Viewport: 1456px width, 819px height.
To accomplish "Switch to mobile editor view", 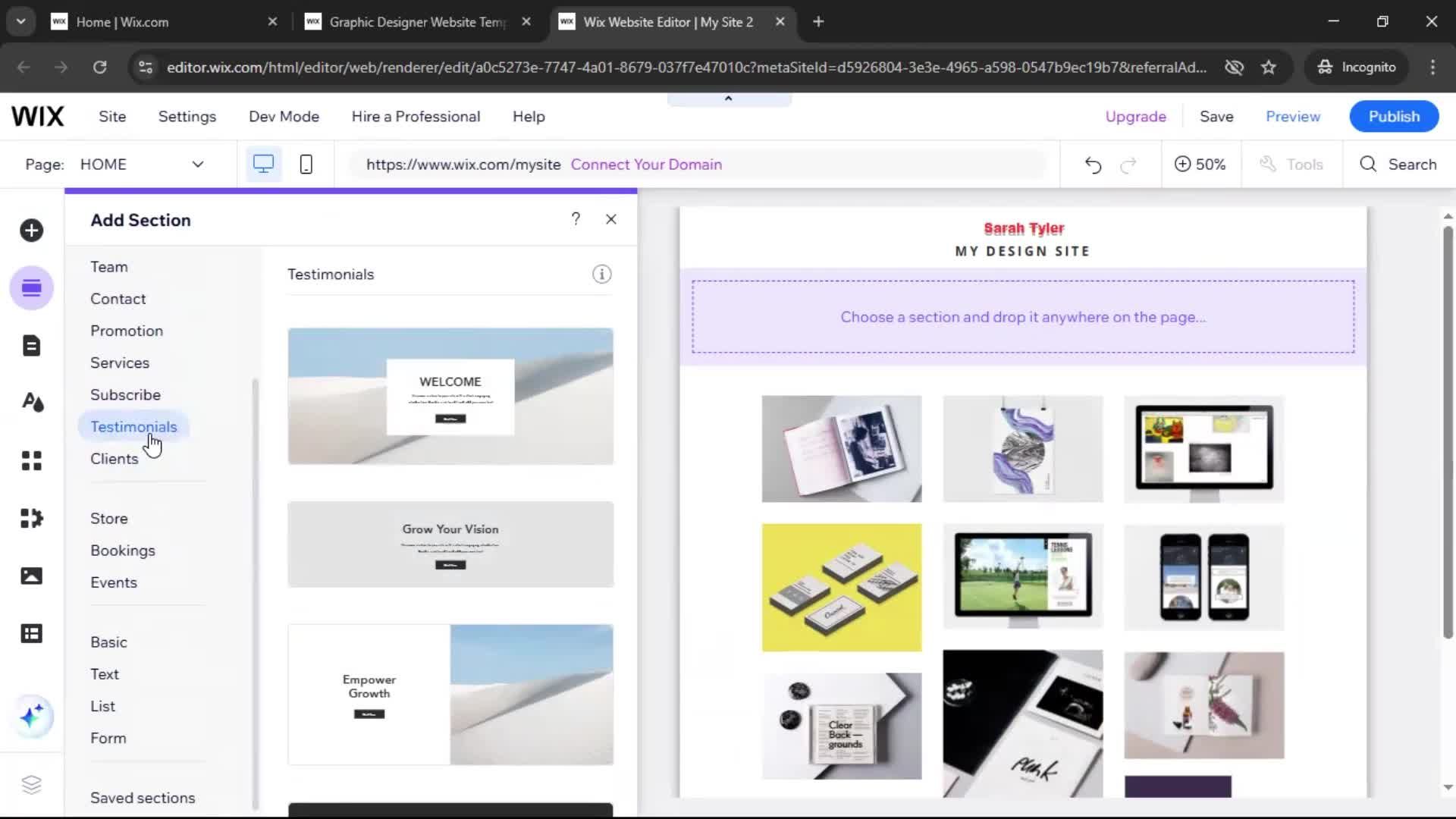I will [x=306, y=164].
